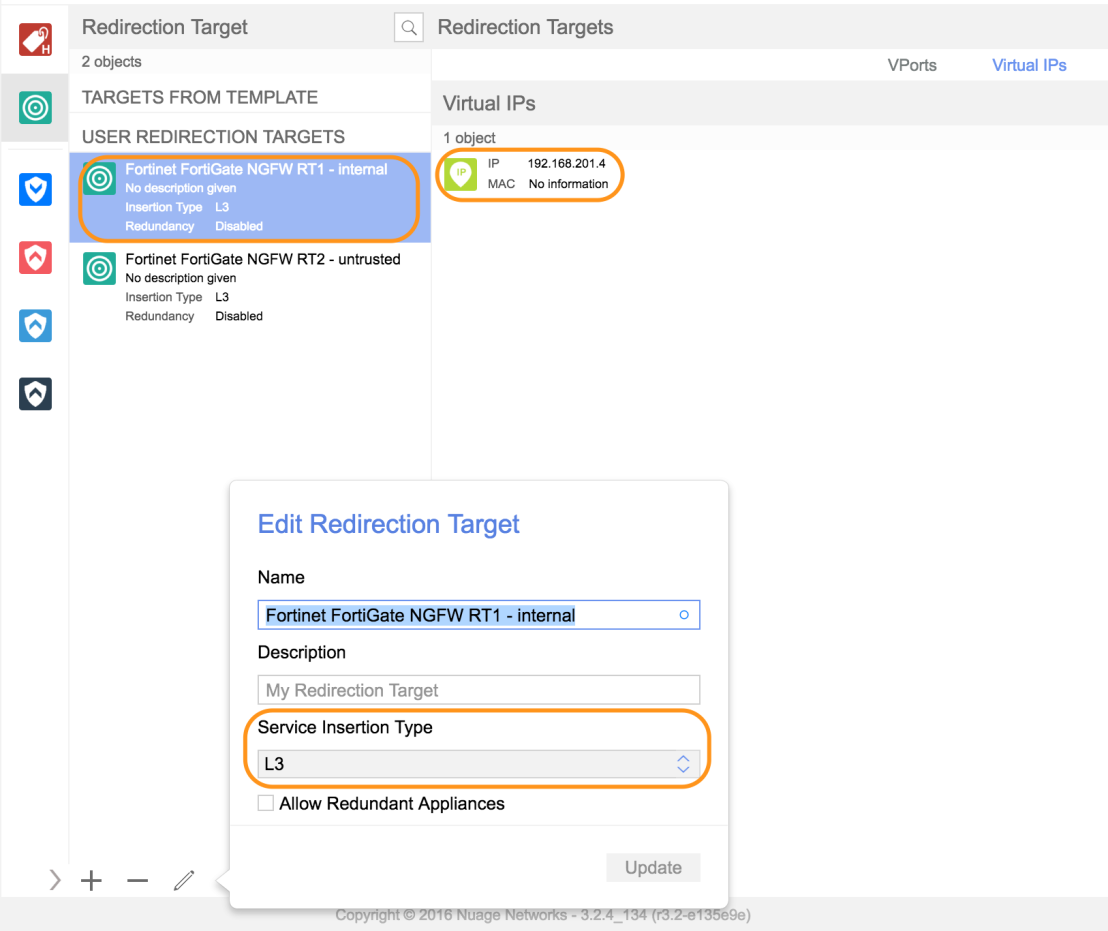Click the target icon of RT2 - untrusted
This screenshot has width=1108, height=931.
(100, 268)
